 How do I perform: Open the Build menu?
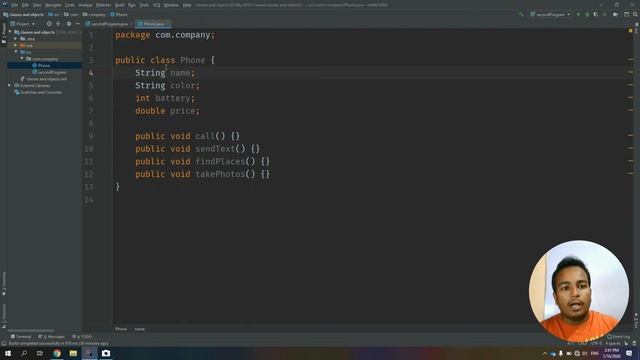(120, 5)
